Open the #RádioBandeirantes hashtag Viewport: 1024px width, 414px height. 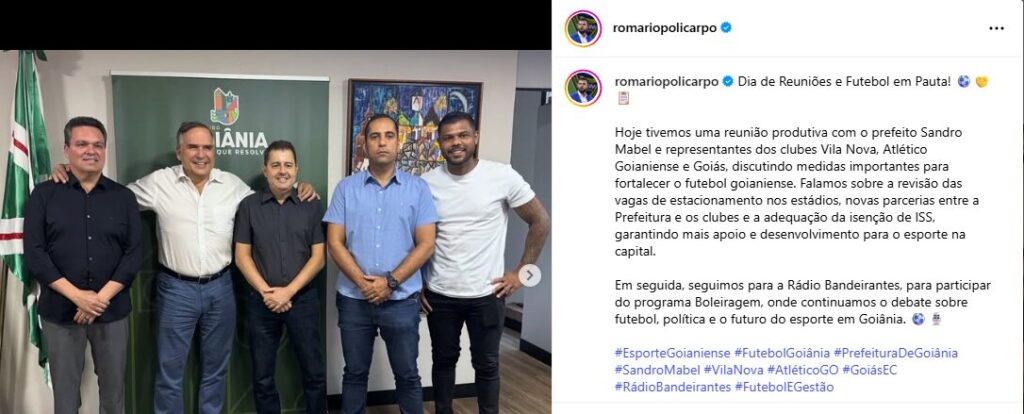click(672, 387)
